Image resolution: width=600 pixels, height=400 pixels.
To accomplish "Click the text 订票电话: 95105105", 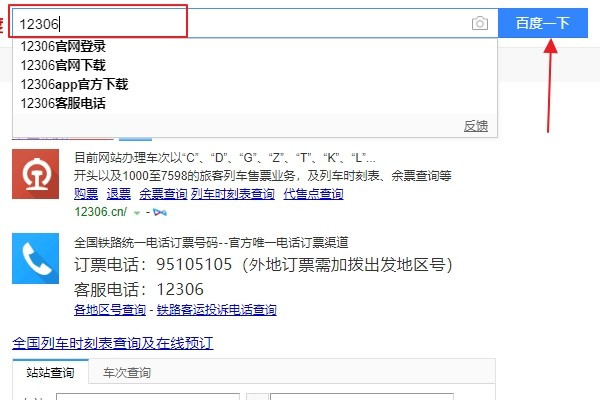I will 153,264.
